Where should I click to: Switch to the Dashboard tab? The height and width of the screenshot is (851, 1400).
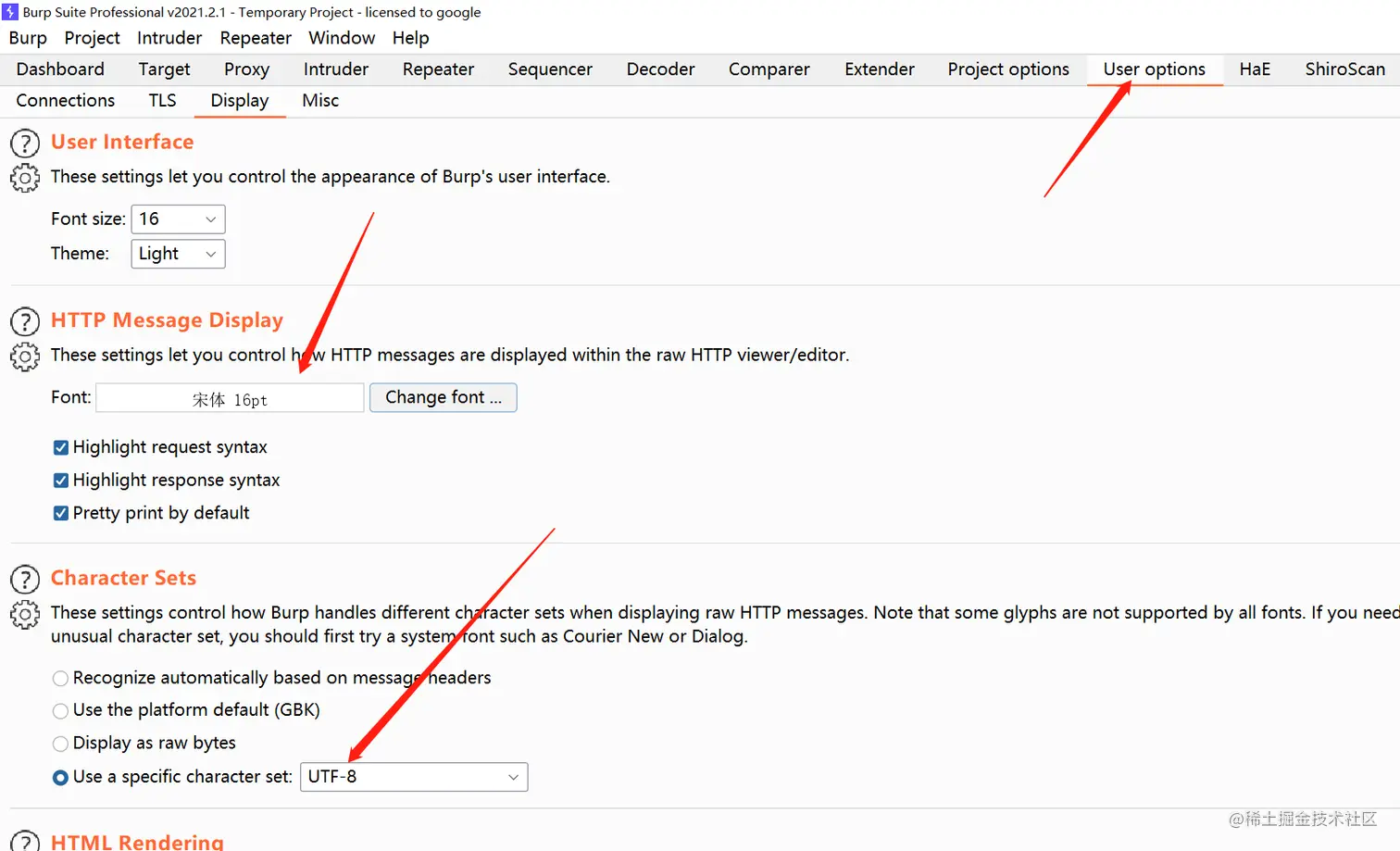(60, 69)
